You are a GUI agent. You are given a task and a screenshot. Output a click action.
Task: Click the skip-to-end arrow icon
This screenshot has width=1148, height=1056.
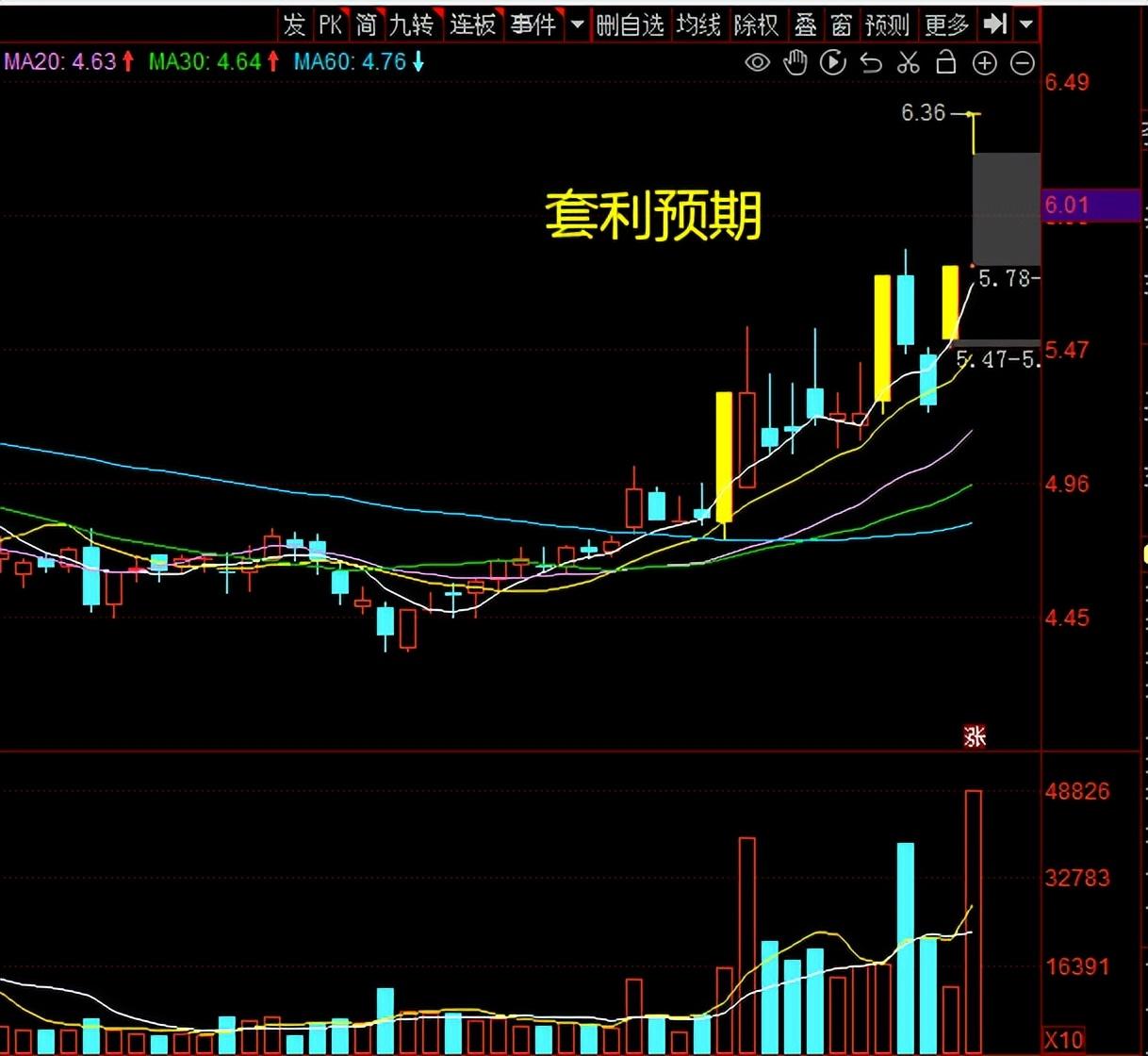coord(994,24)
